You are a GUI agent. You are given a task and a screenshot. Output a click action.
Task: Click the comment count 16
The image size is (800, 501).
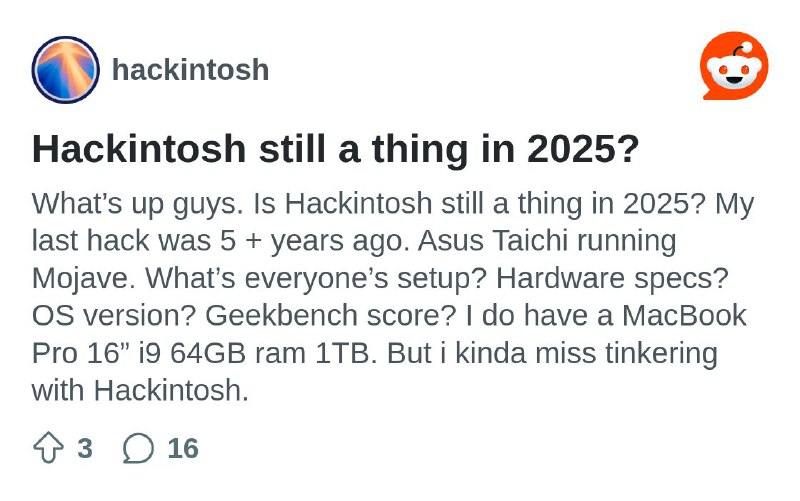click(x=182, y=448)
